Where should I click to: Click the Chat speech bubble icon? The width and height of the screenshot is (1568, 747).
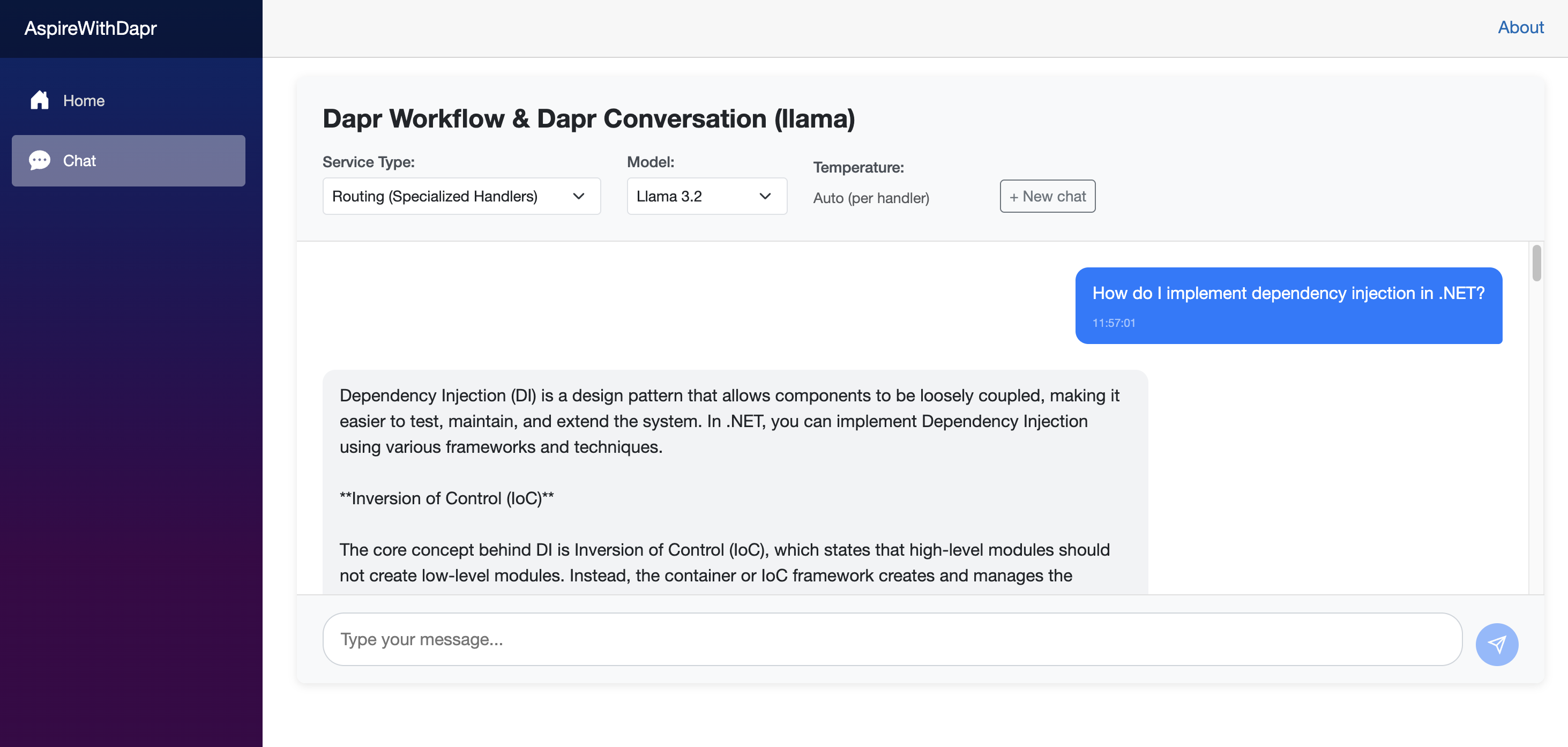(40, 160)
